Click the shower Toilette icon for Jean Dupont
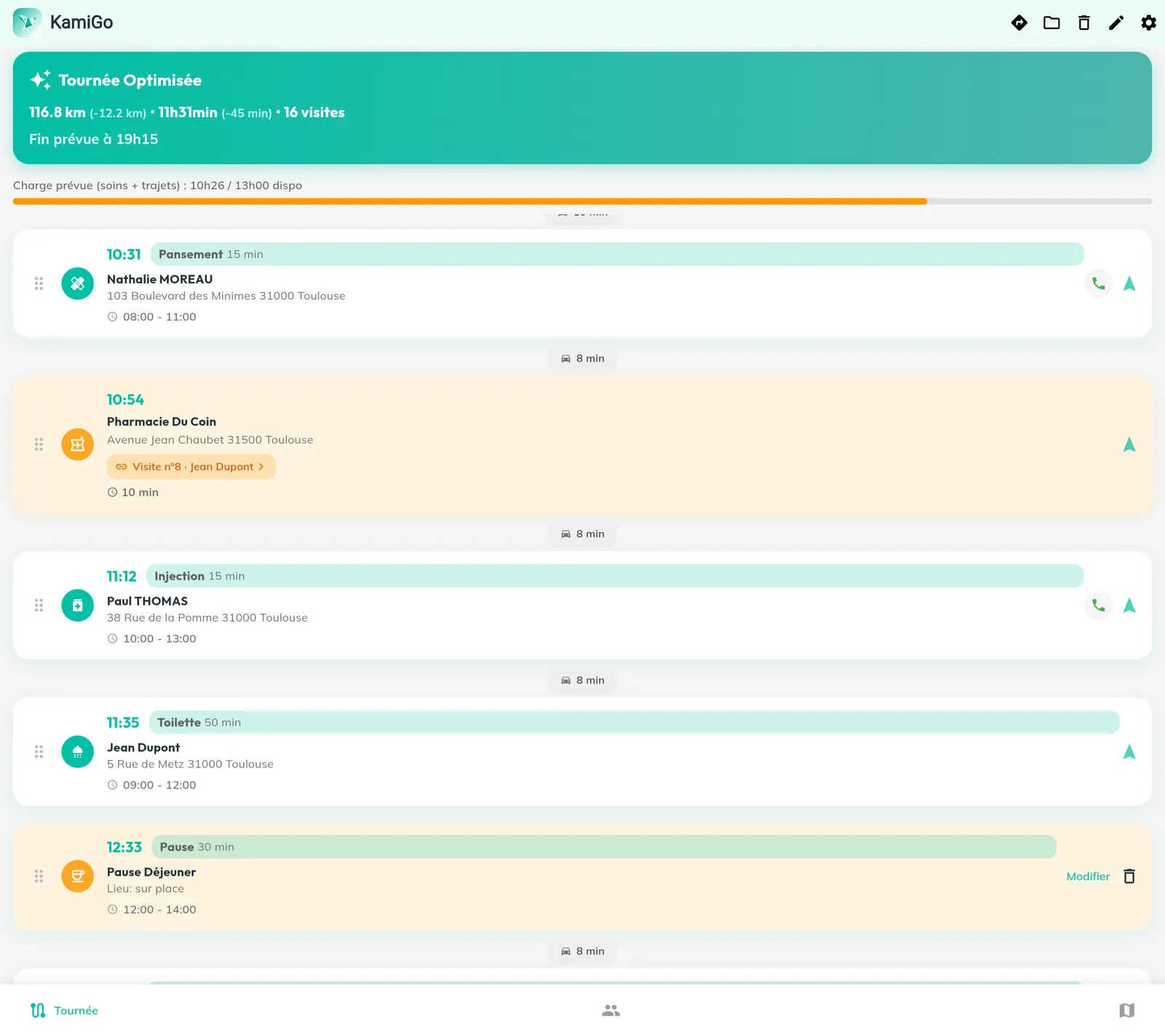 point(78,752)
